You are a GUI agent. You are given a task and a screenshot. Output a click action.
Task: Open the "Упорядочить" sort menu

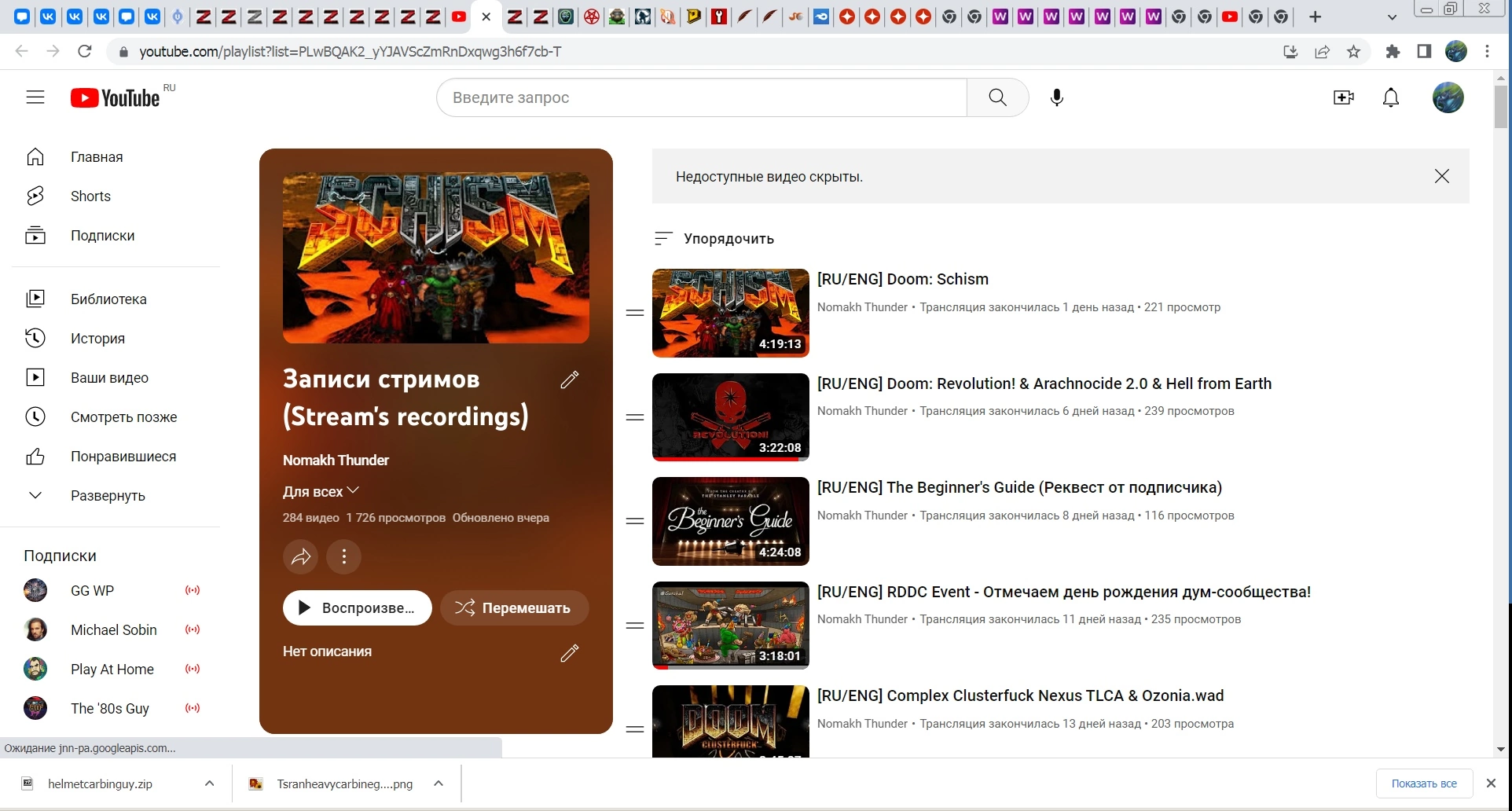click(714, 238)
